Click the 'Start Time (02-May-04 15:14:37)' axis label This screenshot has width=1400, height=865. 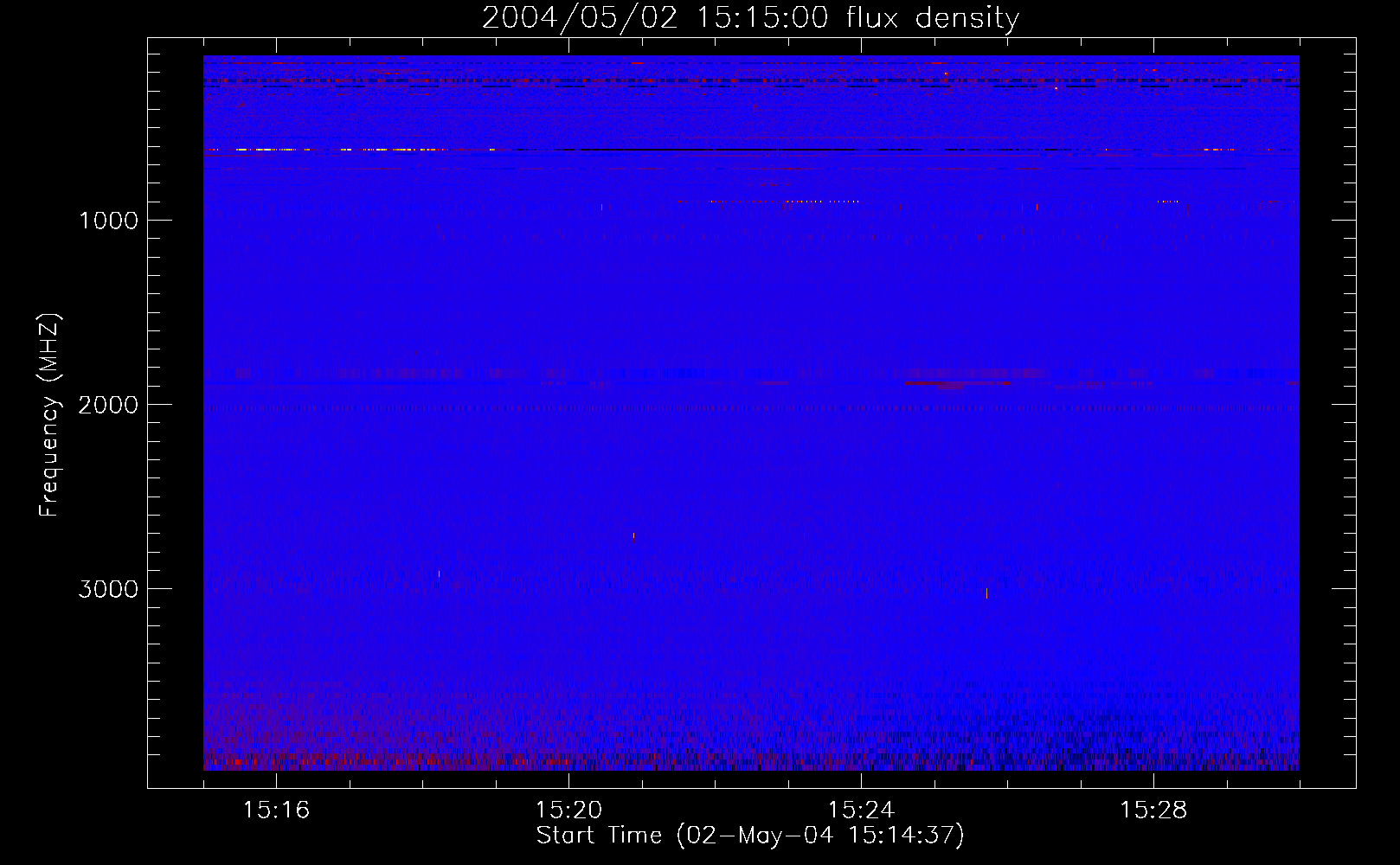[750, 836]
